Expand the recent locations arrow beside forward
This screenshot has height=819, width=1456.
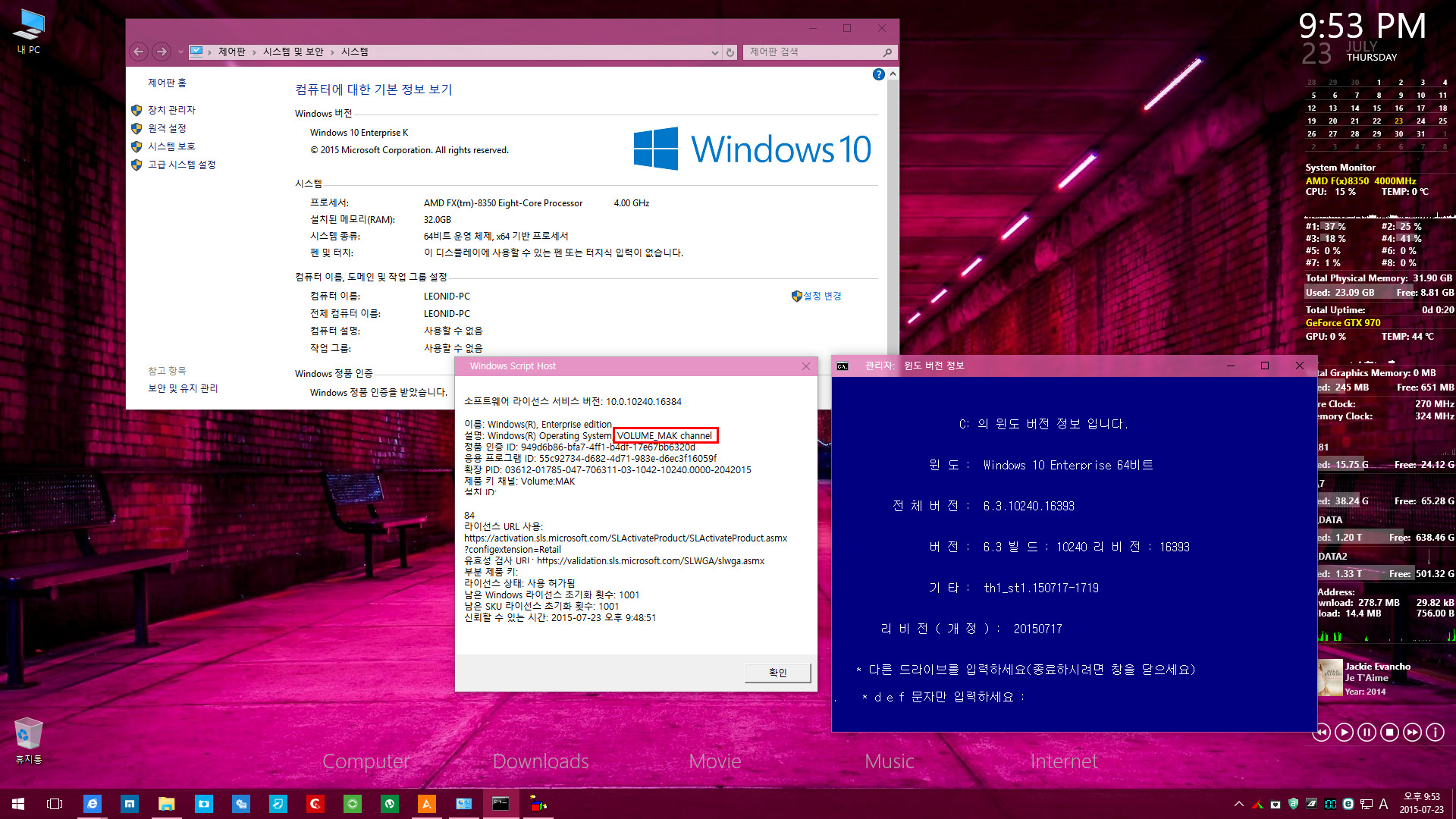click(x=180, y=52)
